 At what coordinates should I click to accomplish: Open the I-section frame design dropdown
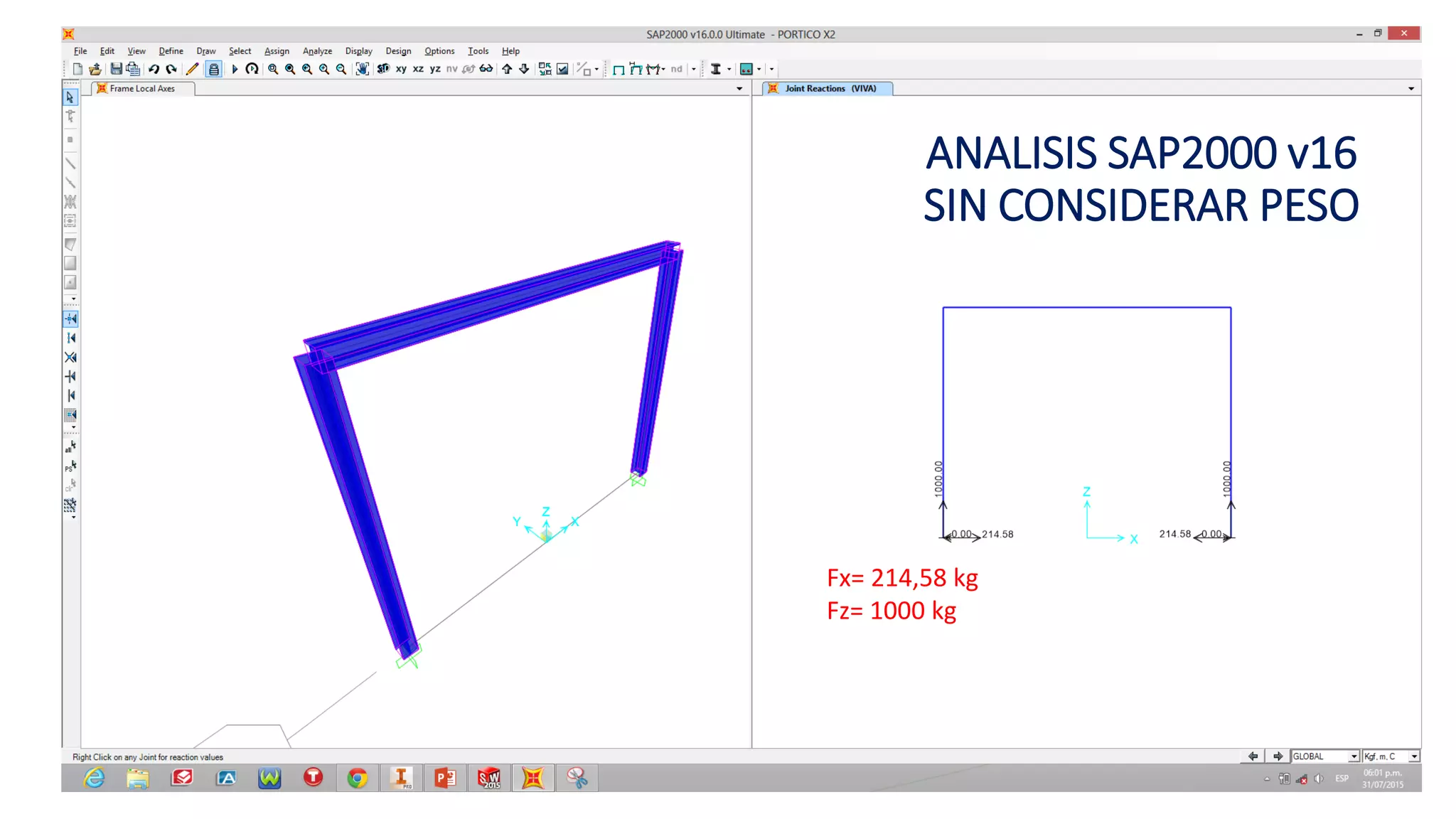pyautogui.click(x=729, y=69)
